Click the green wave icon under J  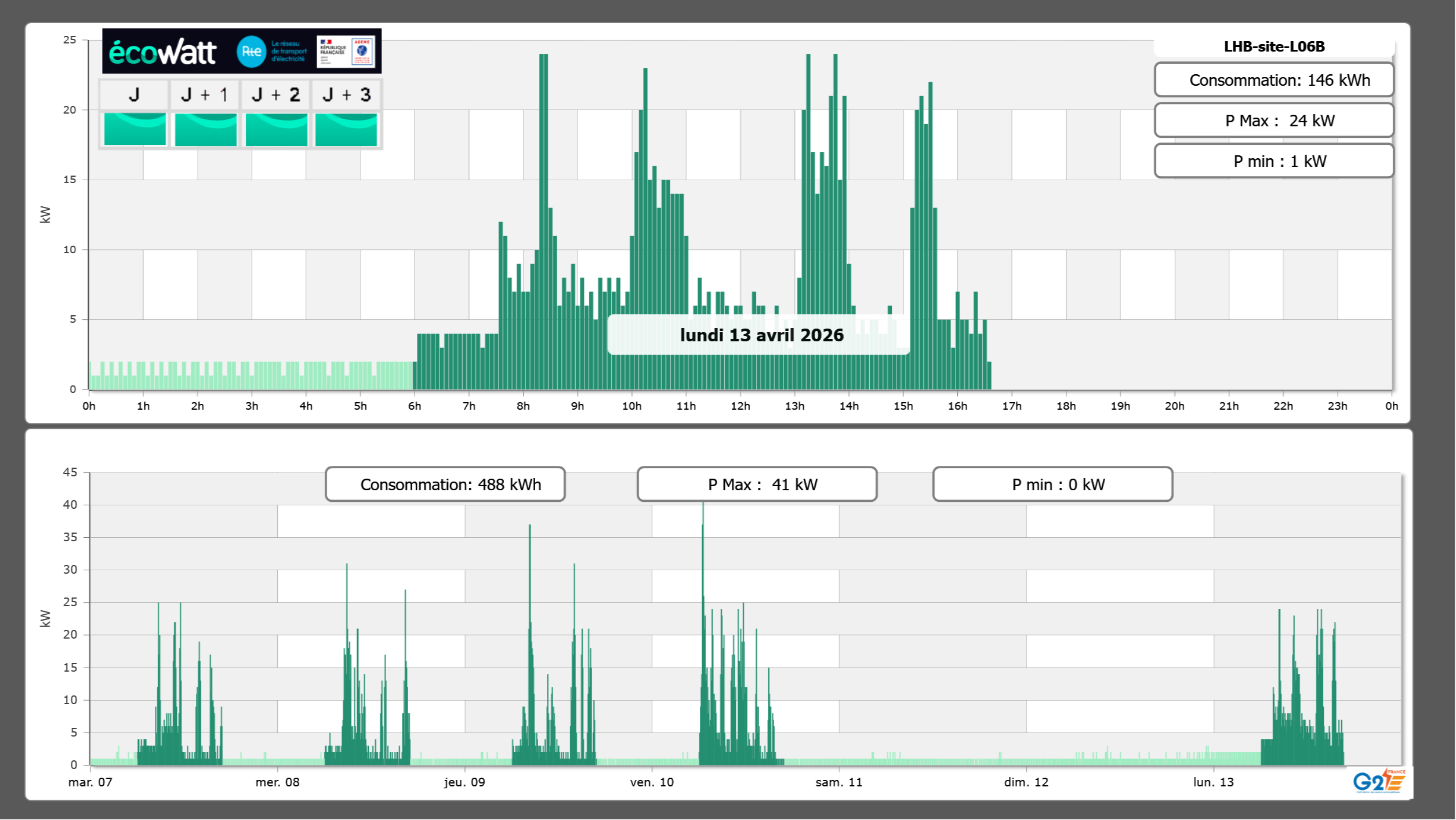point(135,129)
